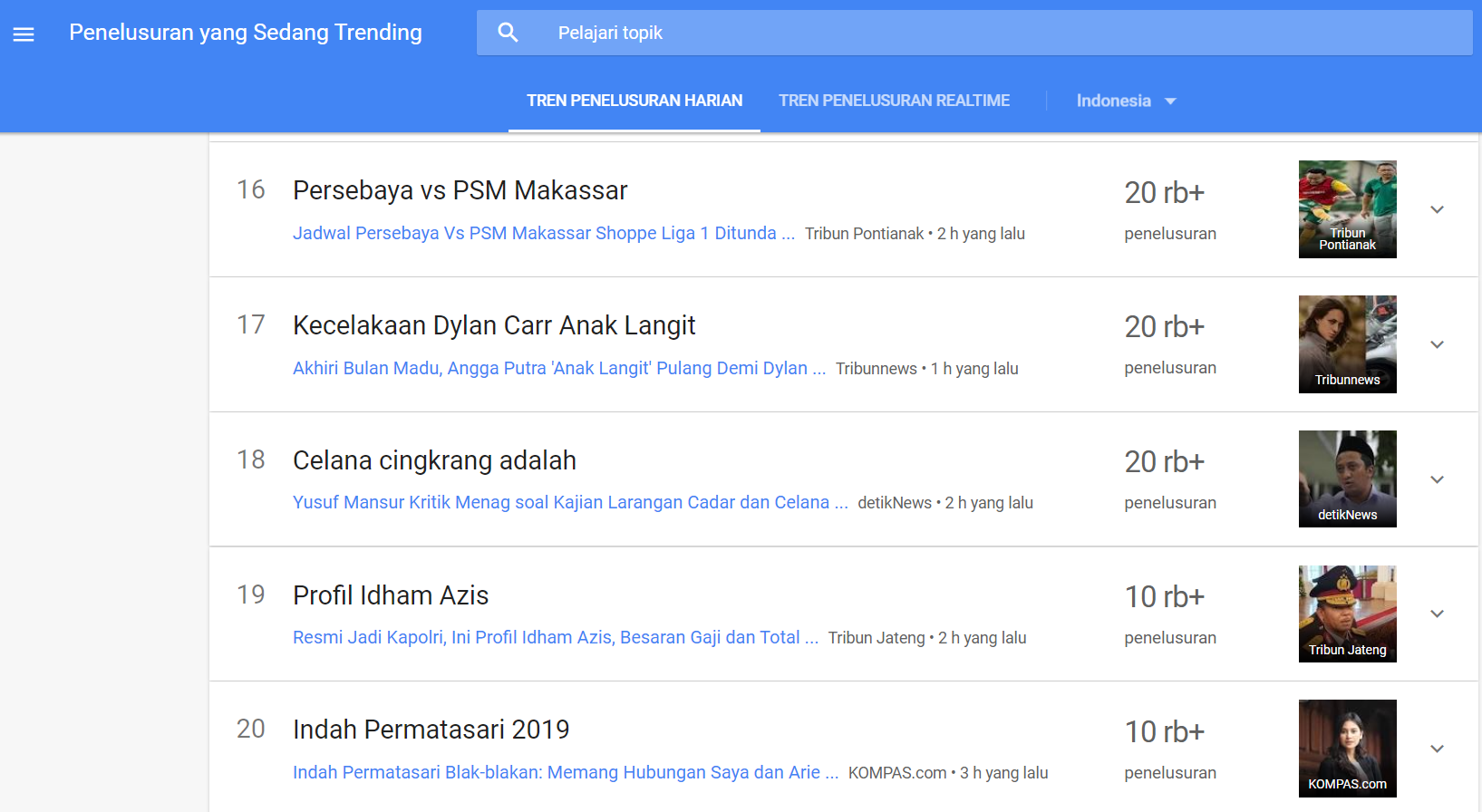Expand the Profil Idham Azis row
Image resolution: width=1482 pixels, height=812 pixels.
(x=1437, y=614)
